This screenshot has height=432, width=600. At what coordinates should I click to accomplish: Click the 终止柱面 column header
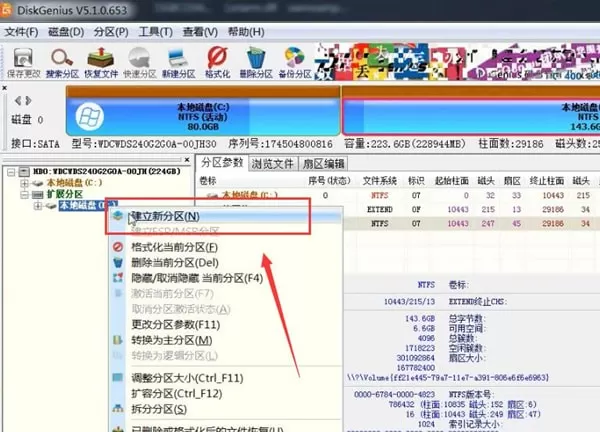pyautogui.click(x=546, y=181)
